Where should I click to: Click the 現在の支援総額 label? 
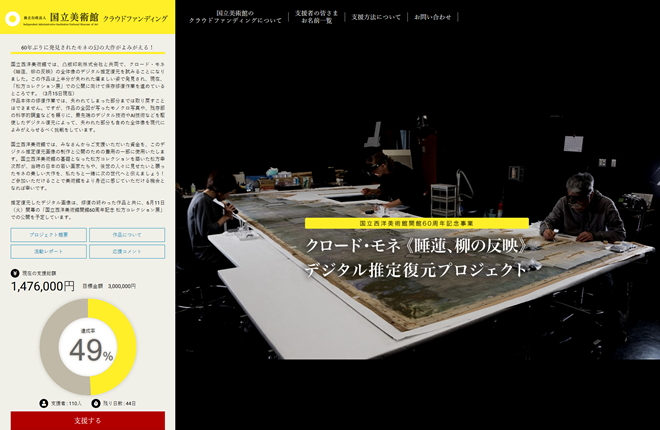tap(39, 273)
